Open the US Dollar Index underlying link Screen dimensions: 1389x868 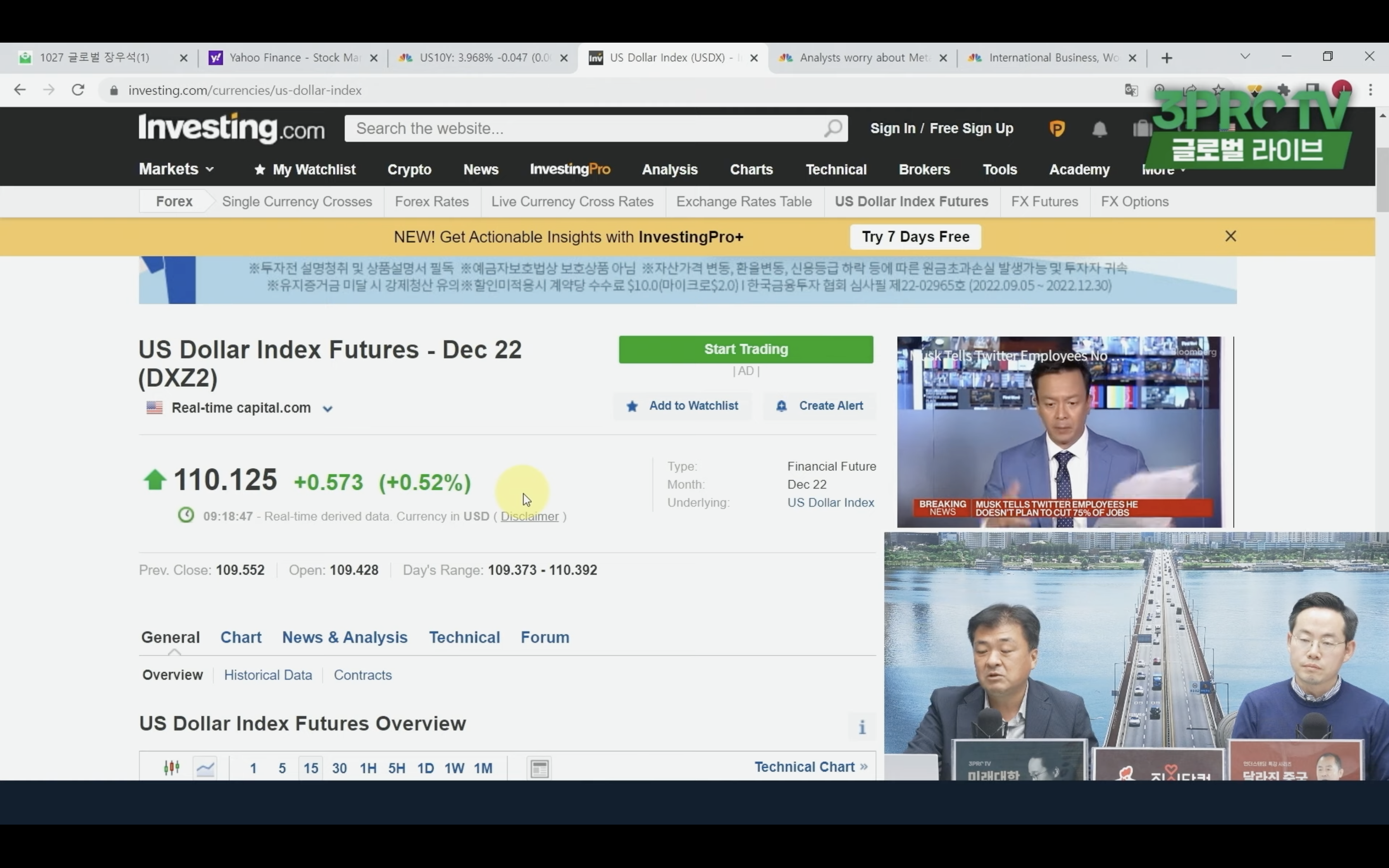tap(831, 502)
